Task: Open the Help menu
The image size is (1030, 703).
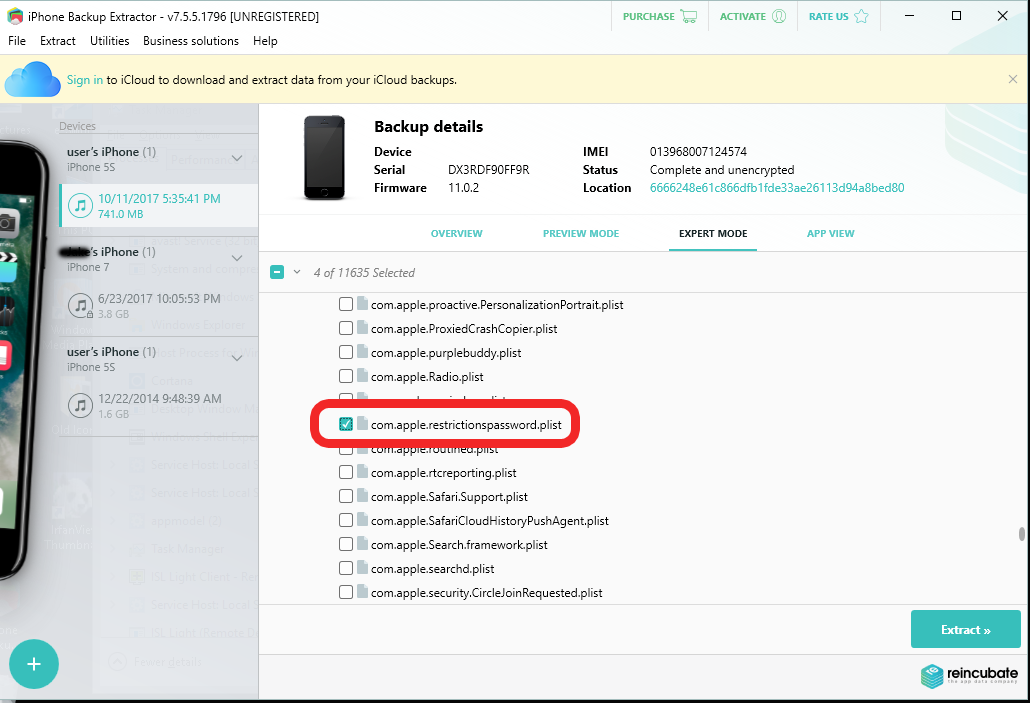Action: (x=265, y=41)
